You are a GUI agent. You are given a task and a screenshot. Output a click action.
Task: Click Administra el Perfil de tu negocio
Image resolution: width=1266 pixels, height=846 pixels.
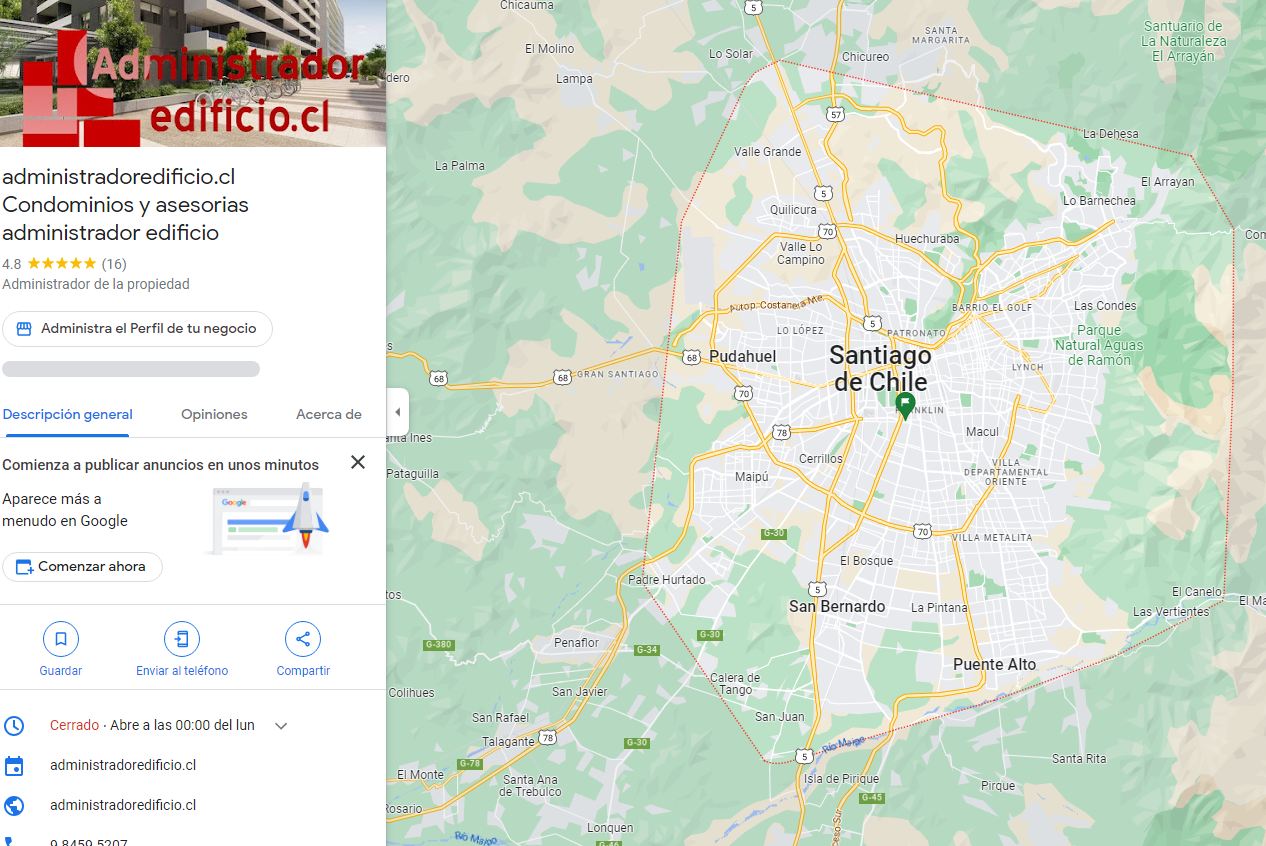pos(137,329)
